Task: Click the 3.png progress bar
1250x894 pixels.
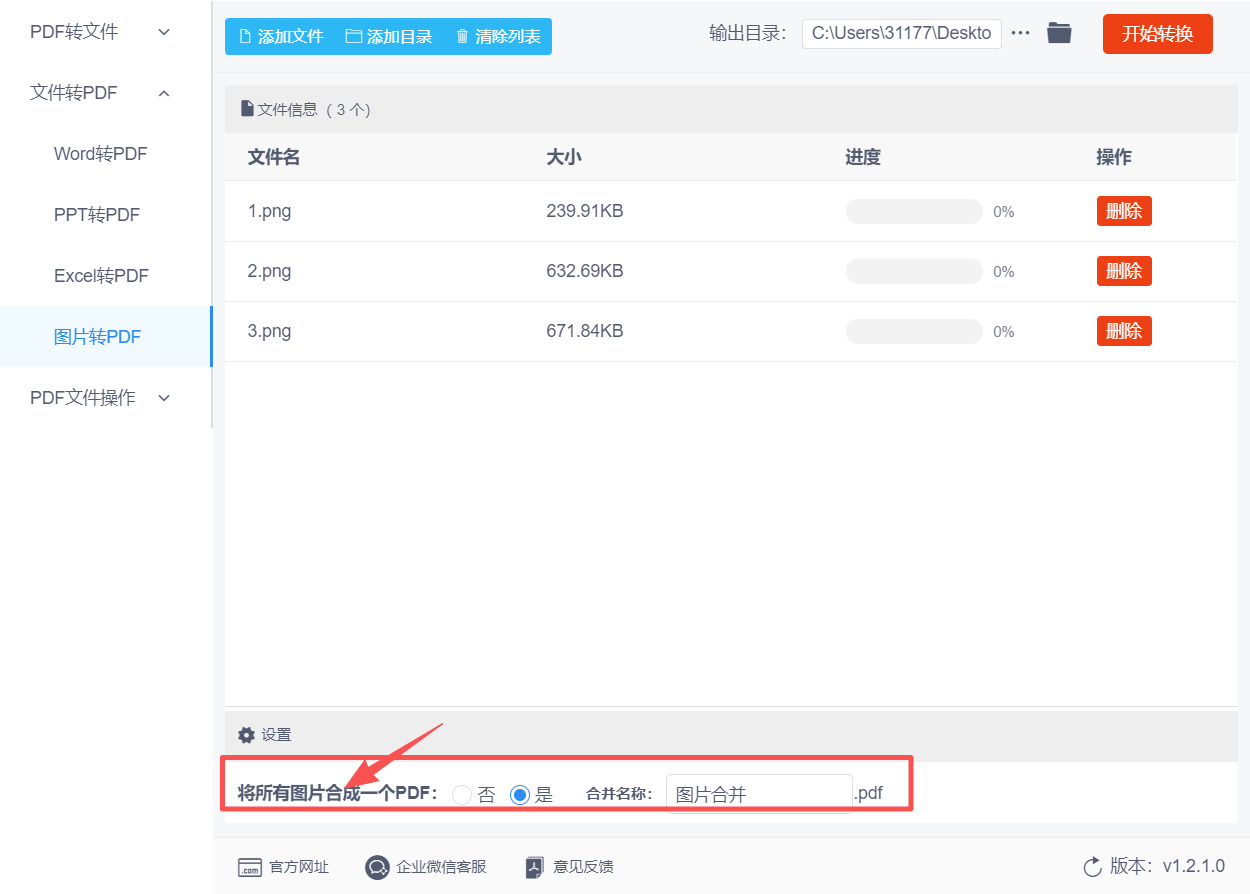Action: tap(914, 331)
